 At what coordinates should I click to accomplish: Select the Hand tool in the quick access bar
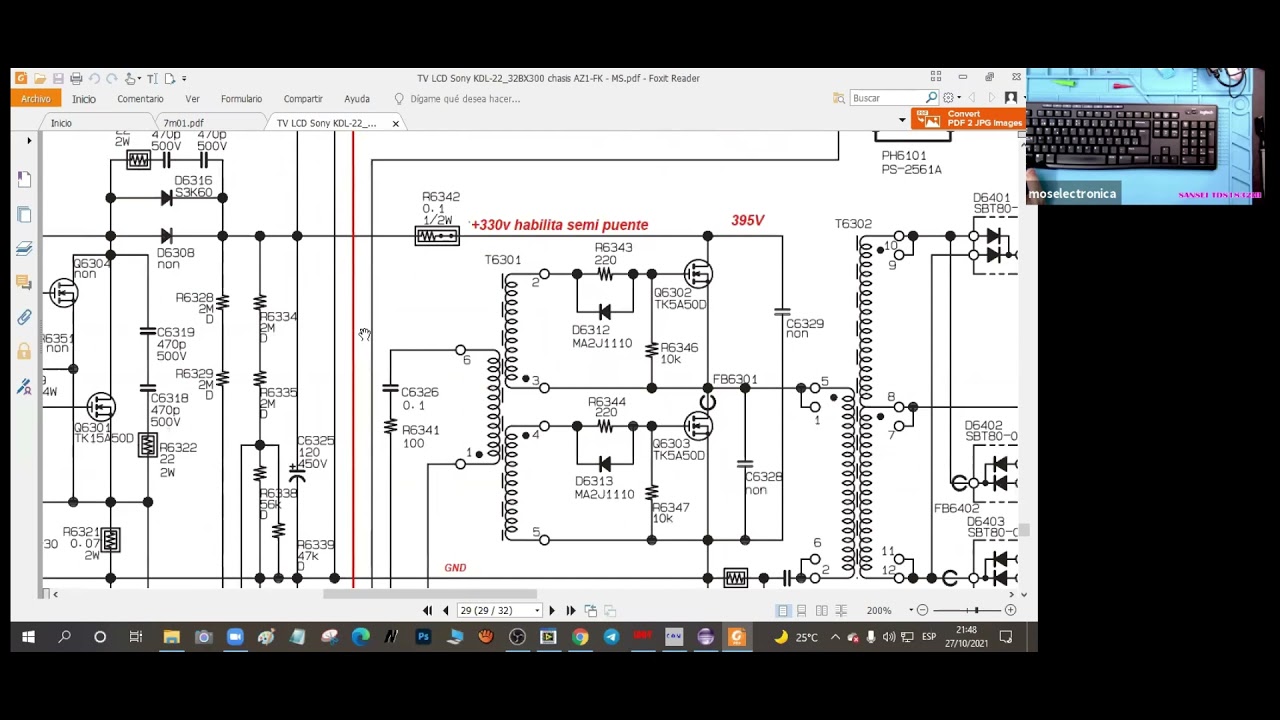[130, 78]
